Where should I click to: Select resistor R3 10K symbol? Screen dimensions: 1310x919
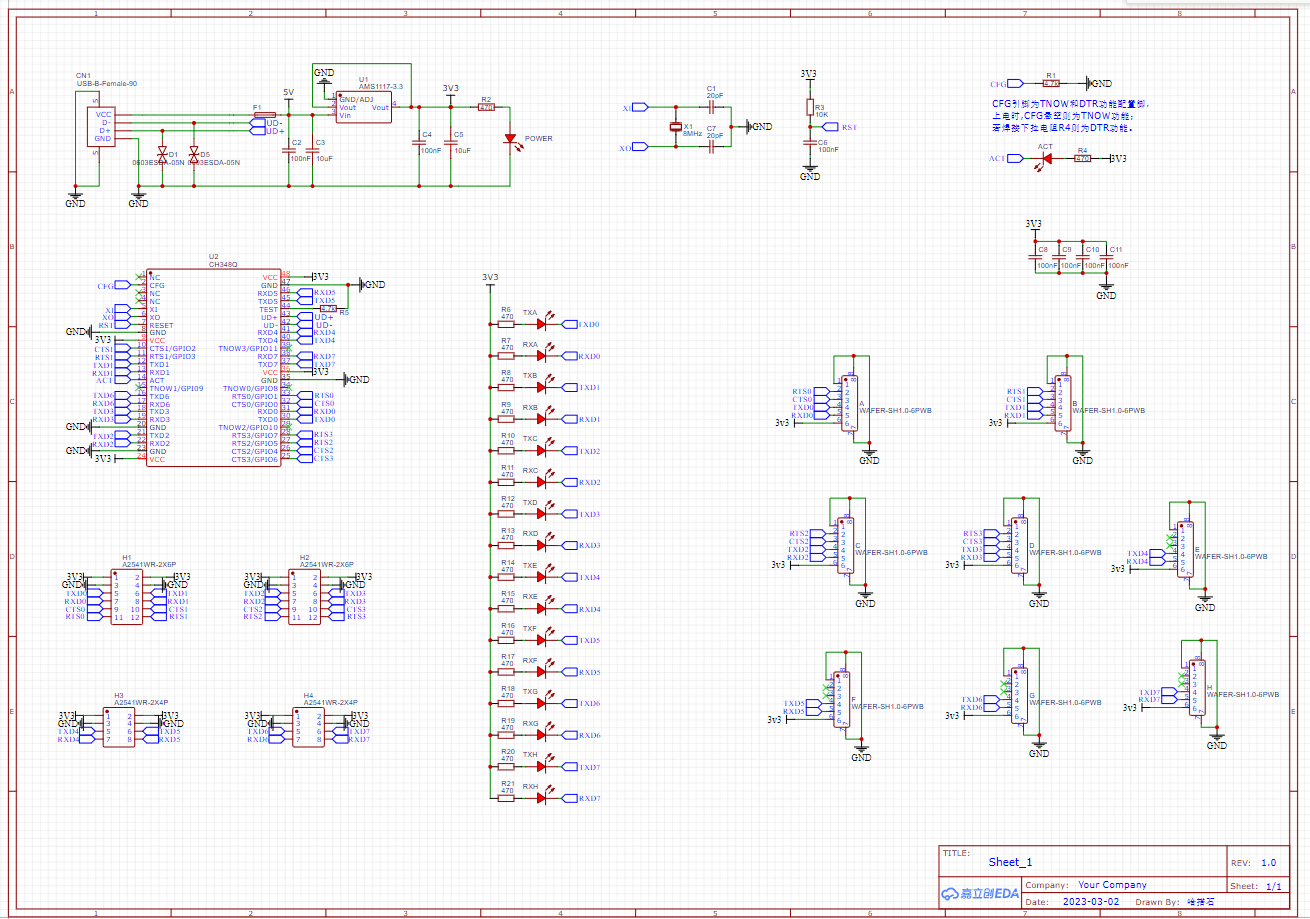[x=809, y=108]
